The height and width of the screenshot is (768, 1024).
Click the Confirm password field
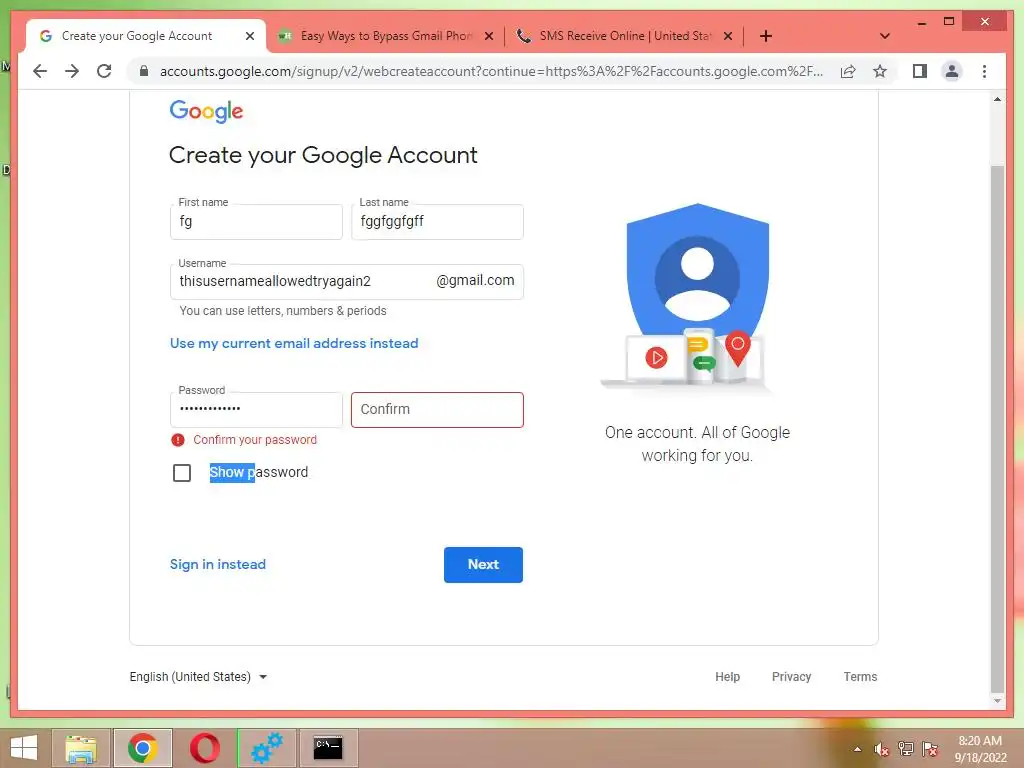pyautogui.click(x=437, y=409)
